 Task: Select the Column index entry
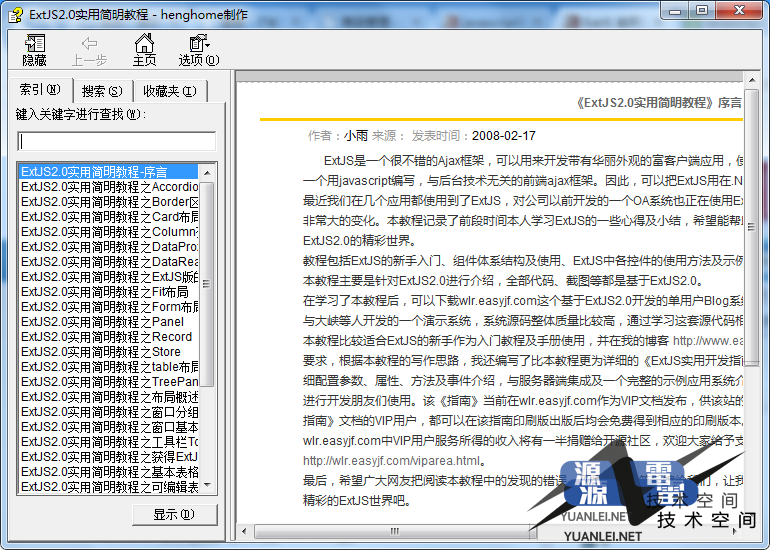tap(109, 232)
